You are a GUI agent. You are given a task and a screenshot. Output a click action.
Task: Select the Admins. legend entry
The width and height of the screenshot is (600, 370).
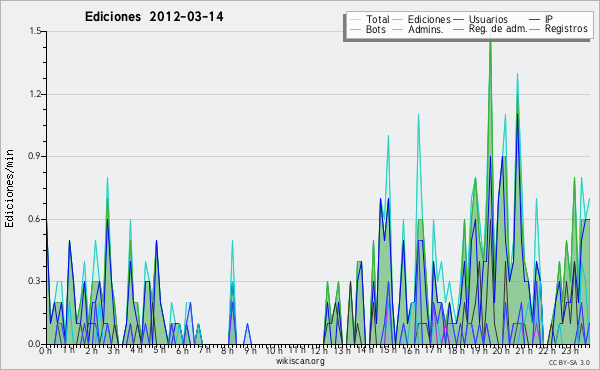point(426,29)
